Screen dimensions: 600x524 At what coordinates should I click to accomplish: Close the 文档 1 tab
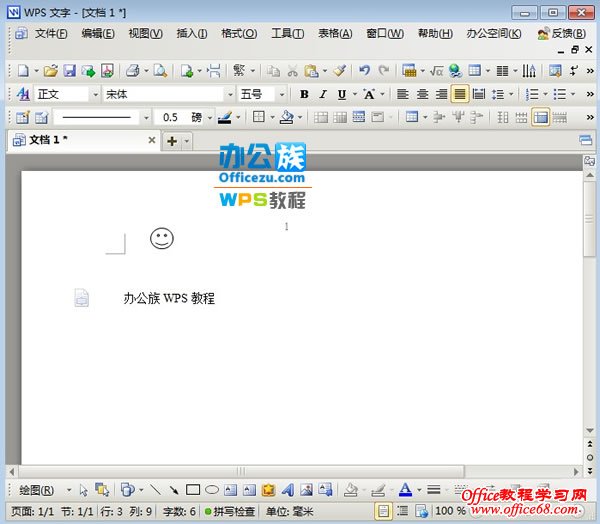[x=152, y=140]
